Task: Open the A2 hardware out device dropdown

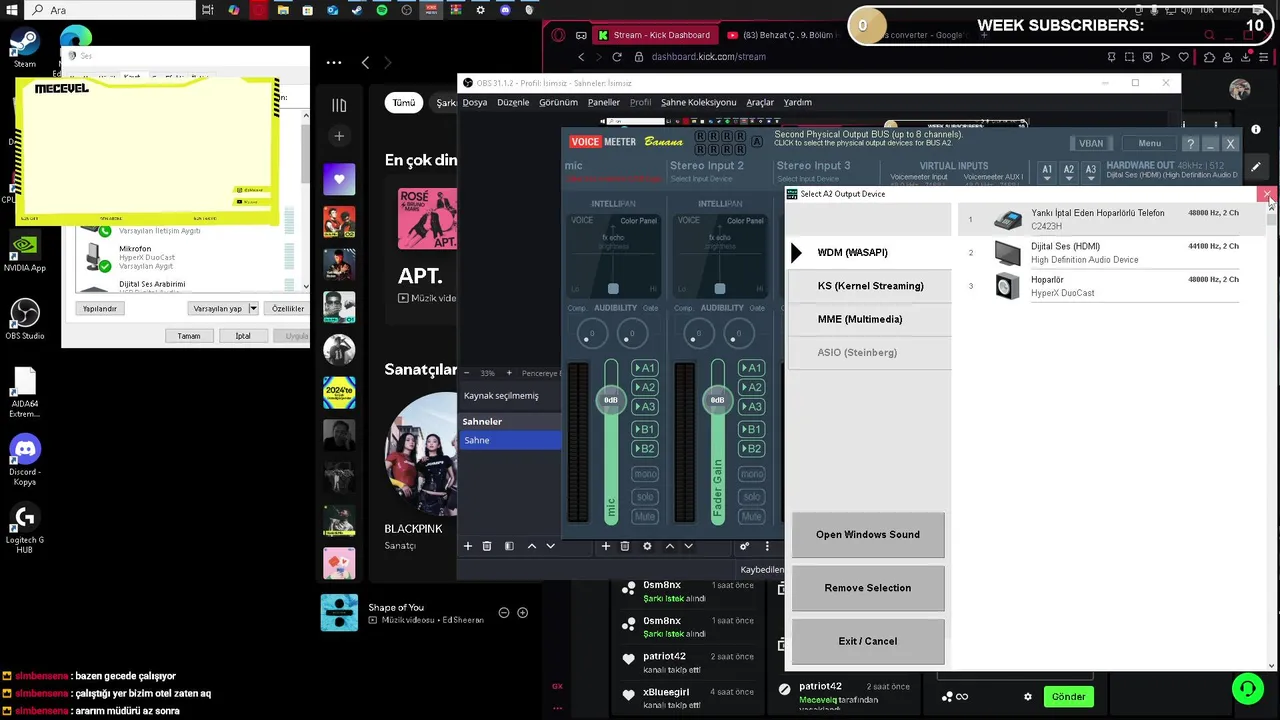Action: tap(1069, 172)
